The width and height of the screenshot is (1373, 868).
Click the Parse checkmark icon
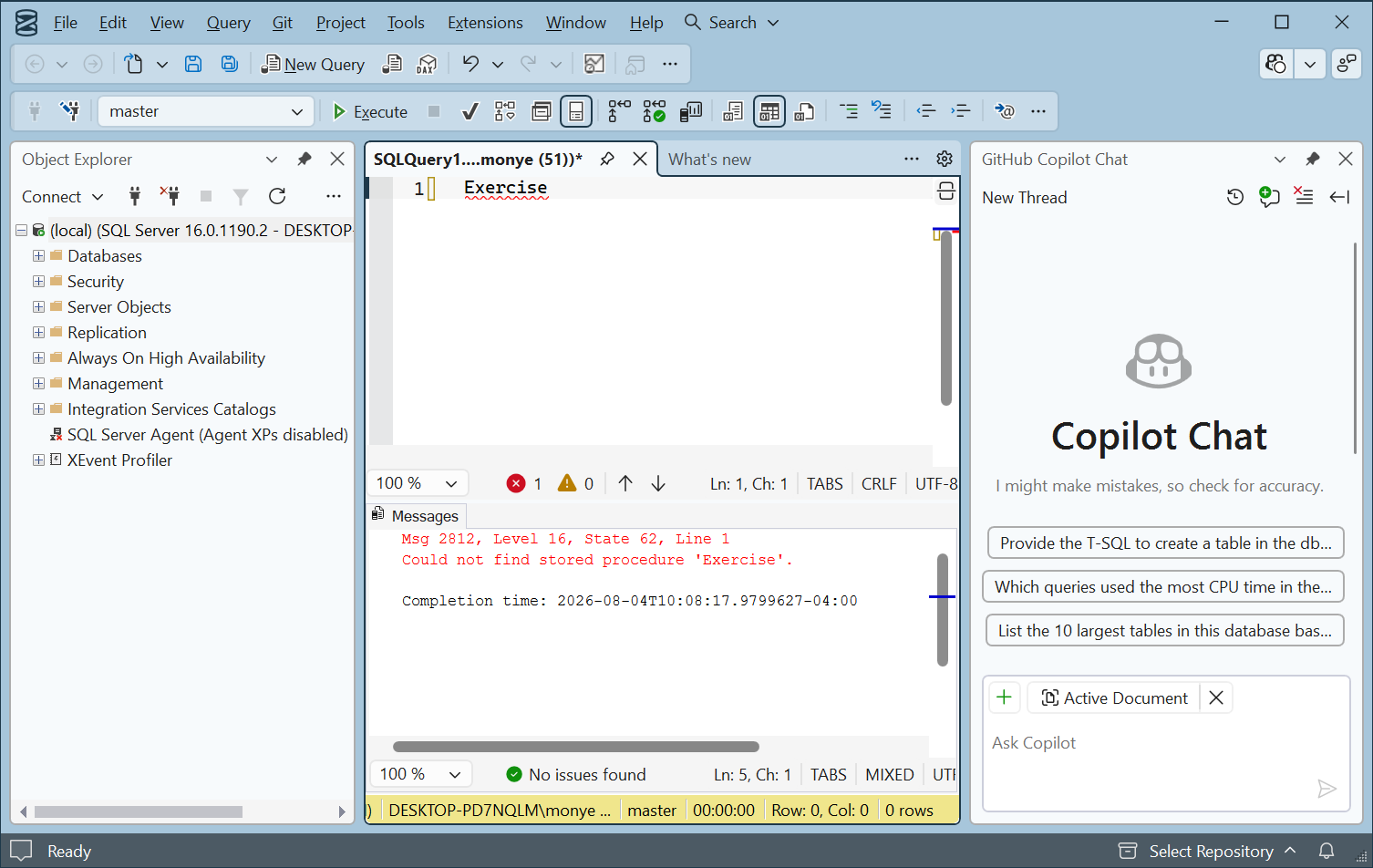pos(470,111)
